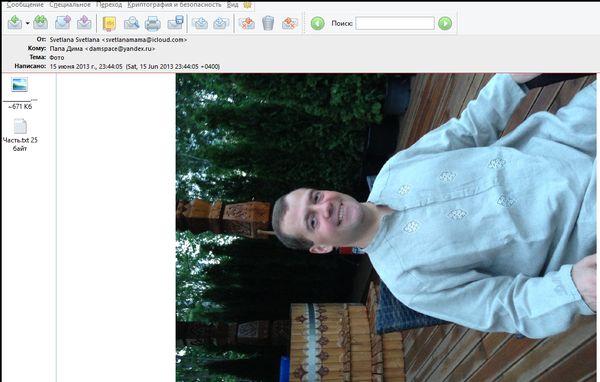Reply to all with the double-arrow envelope icon
600x382 pixels.
coord(40,23)
